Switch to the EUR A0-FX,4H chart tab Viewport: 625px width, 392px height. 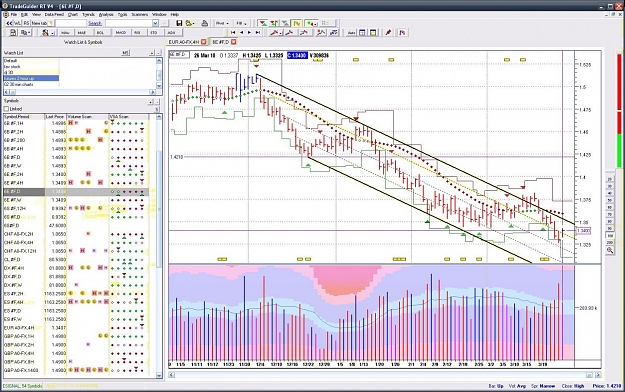pyautogui.click(x=184, y=42)
